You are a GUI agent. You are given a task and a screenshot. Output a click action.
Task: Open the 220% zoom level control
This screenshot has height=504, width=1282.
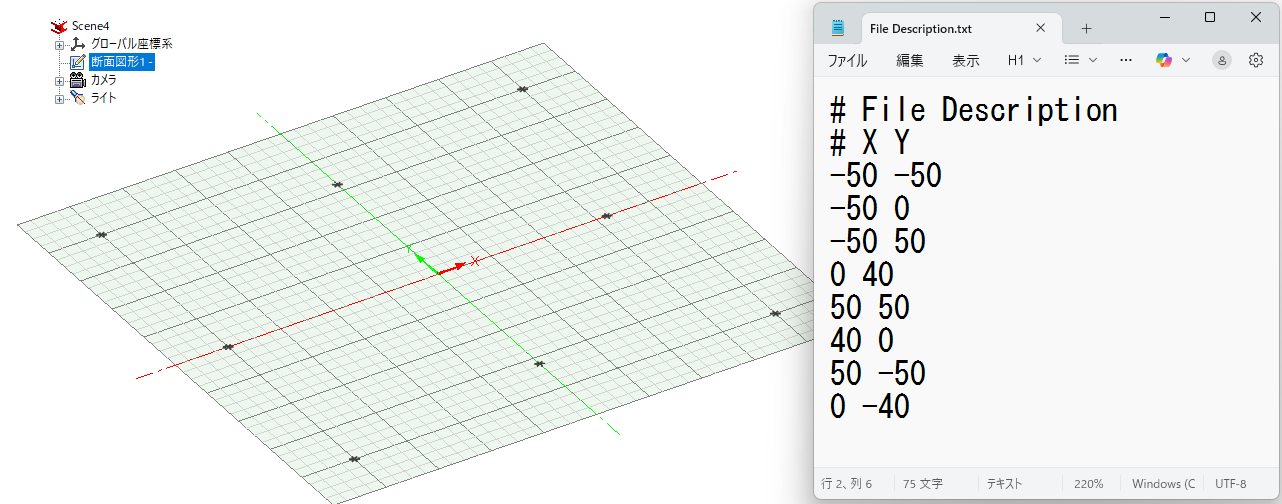pos(1090,484)
